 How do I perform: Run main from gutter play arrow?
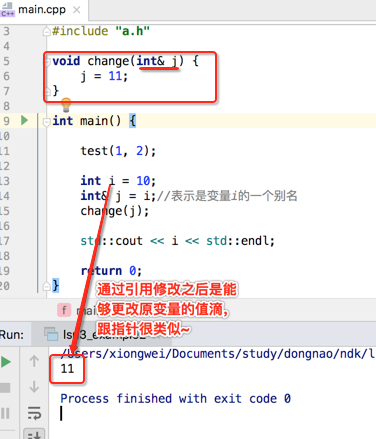point(24,120)
